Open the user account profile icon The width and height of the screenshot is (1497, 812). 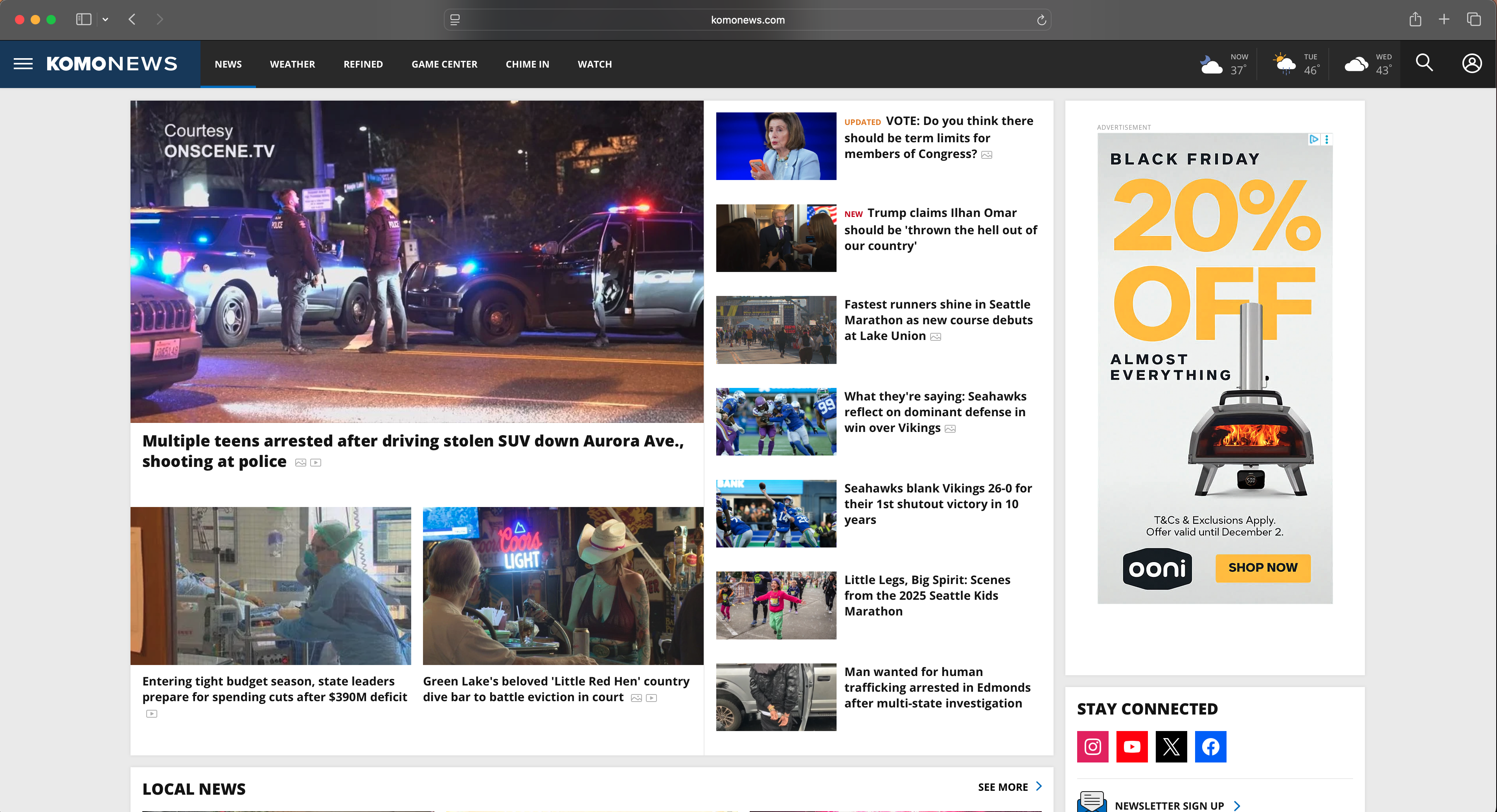click(1471, 63)
